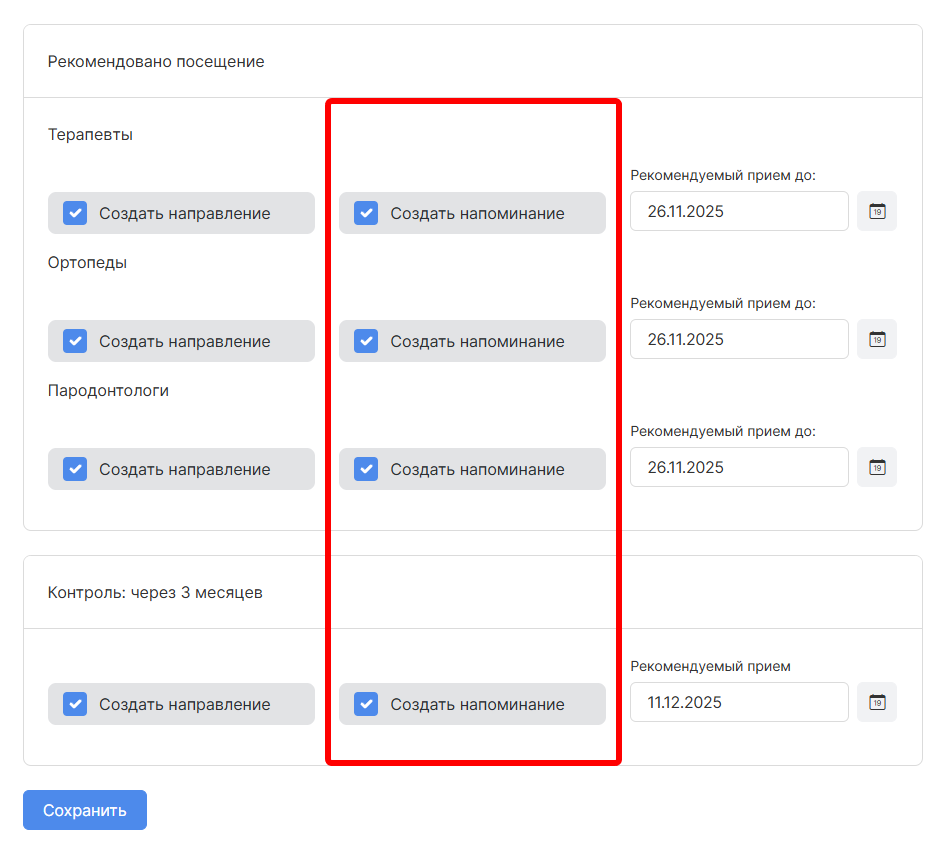
Task: Disable Создать напоминание for Пародонтологи
Action: point(366,469)
